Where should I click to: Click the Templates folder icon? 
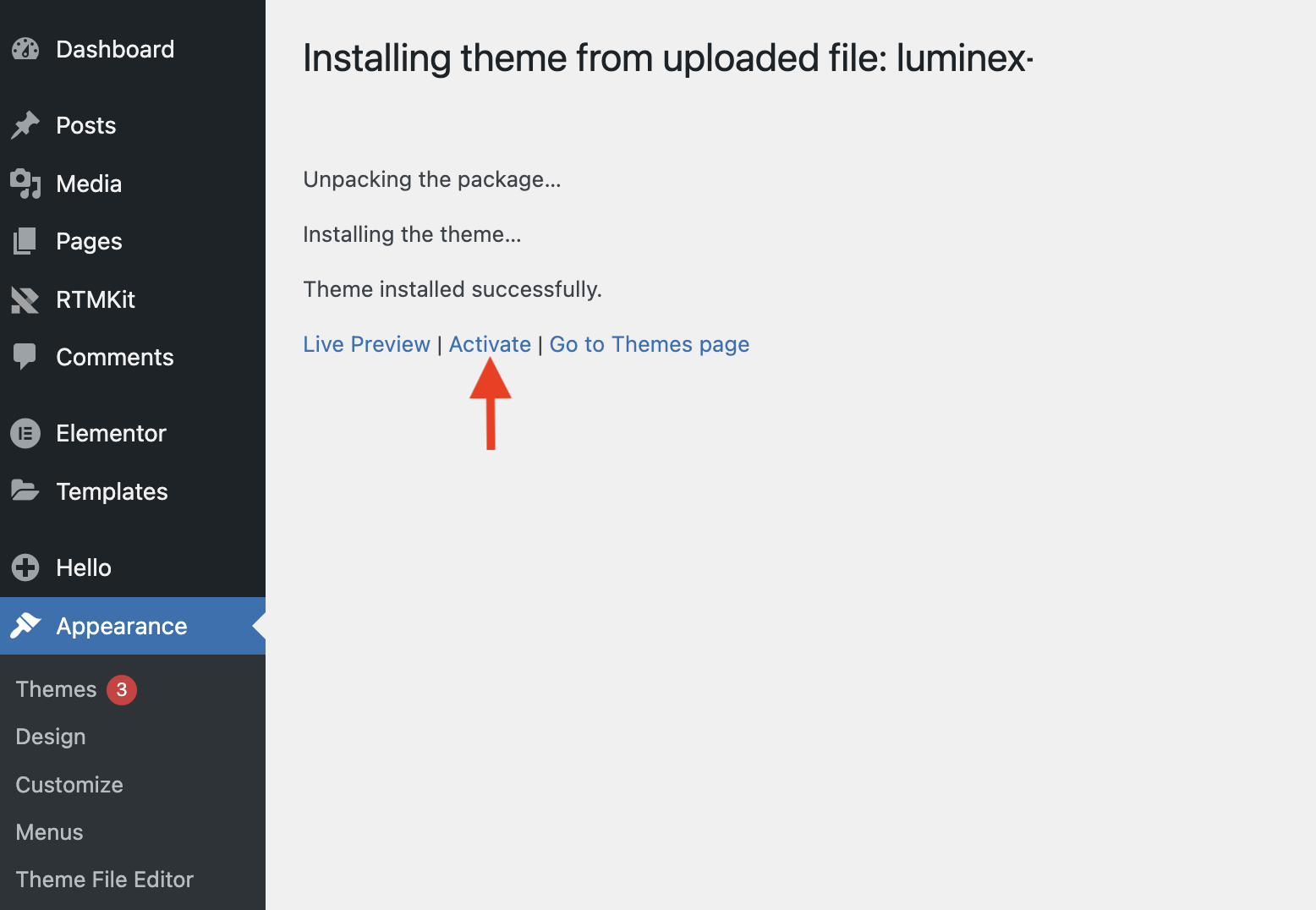click(25, 491)
